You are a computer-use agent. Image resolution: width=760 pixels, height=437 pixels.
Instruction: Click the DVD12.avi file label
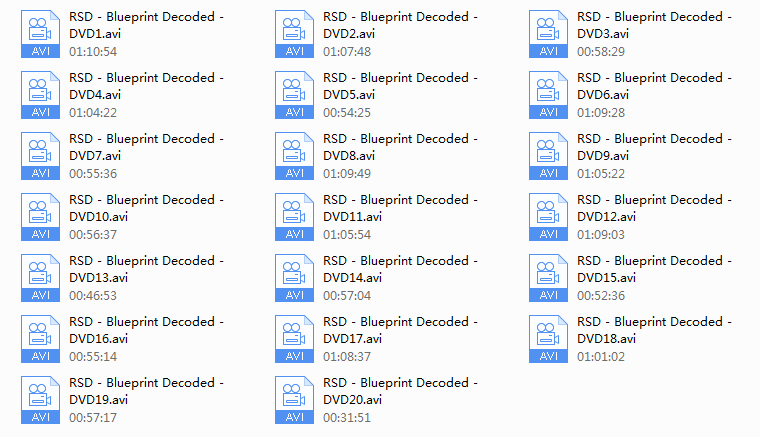654,208
